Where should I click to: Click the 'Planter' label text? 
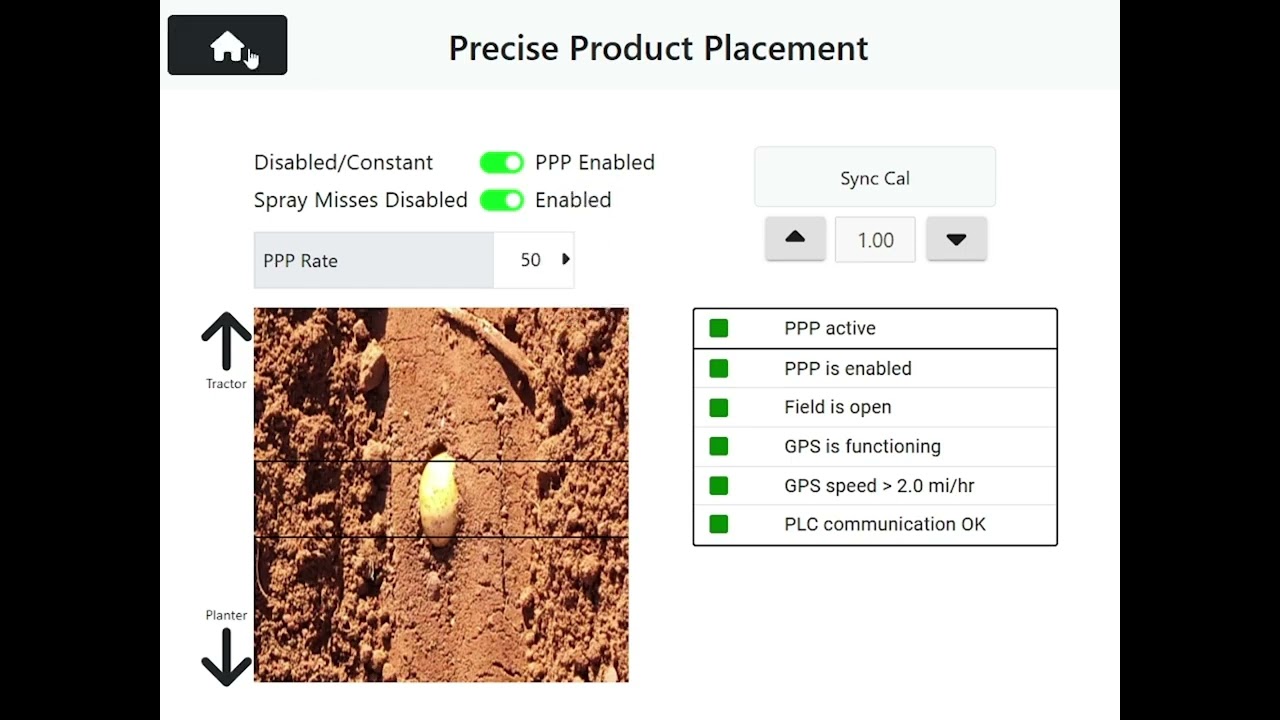(226, 615)
